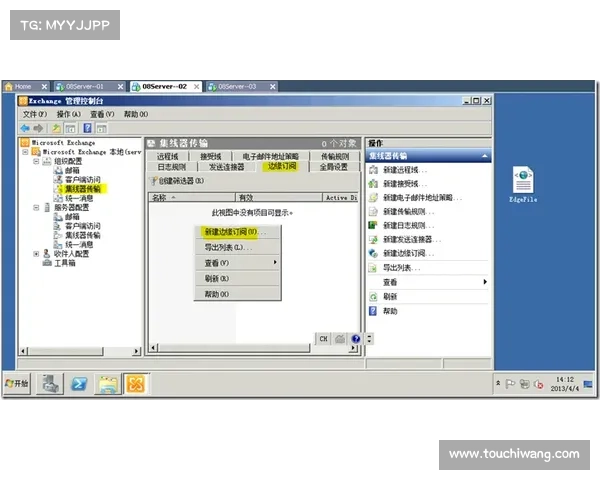Expand the 收件人配置 tree node
Screen dimensions: 600x480
coord(36,254)
